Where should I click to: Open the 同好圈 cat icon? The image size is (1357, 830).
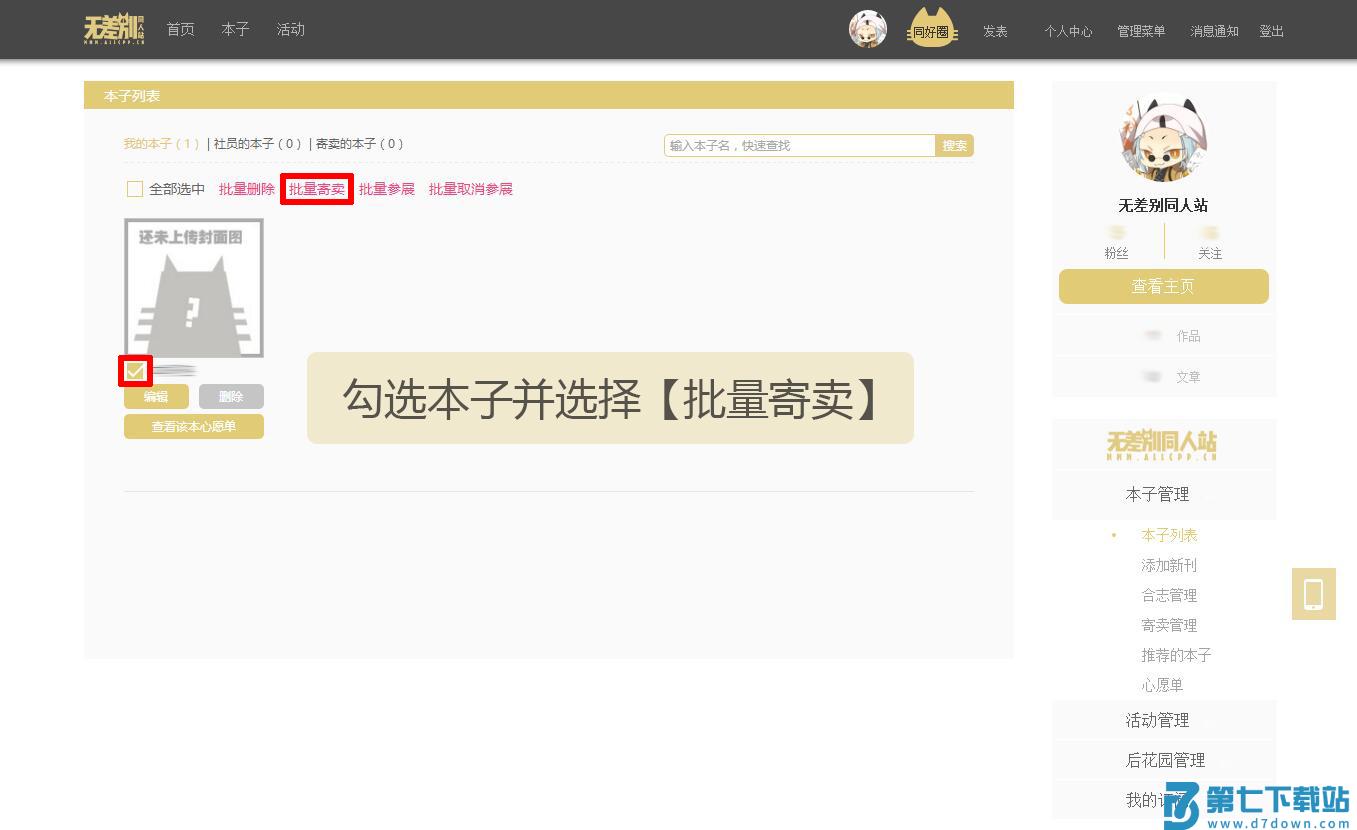point(931,29)
